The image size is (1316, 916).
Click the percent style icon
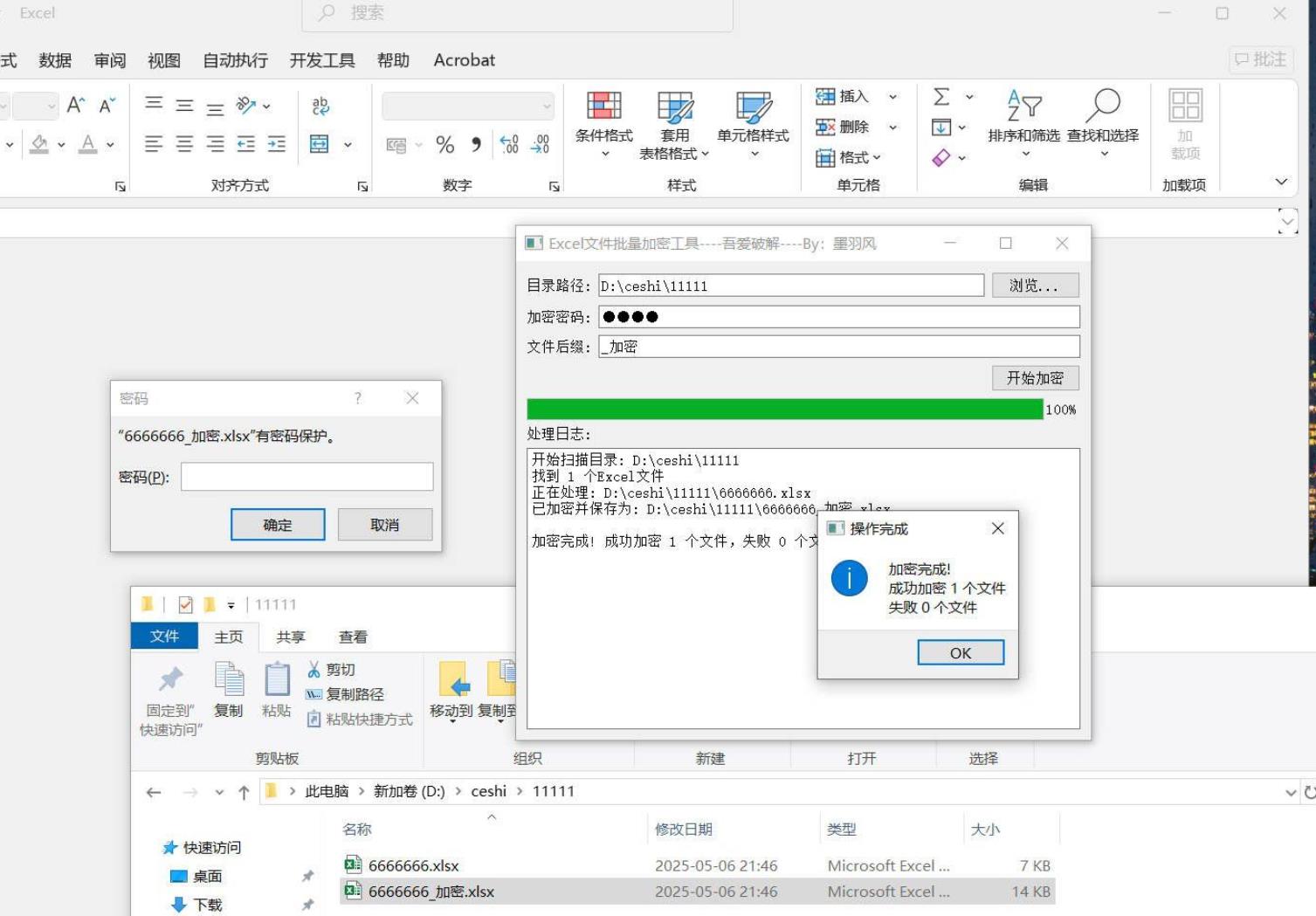444,145
